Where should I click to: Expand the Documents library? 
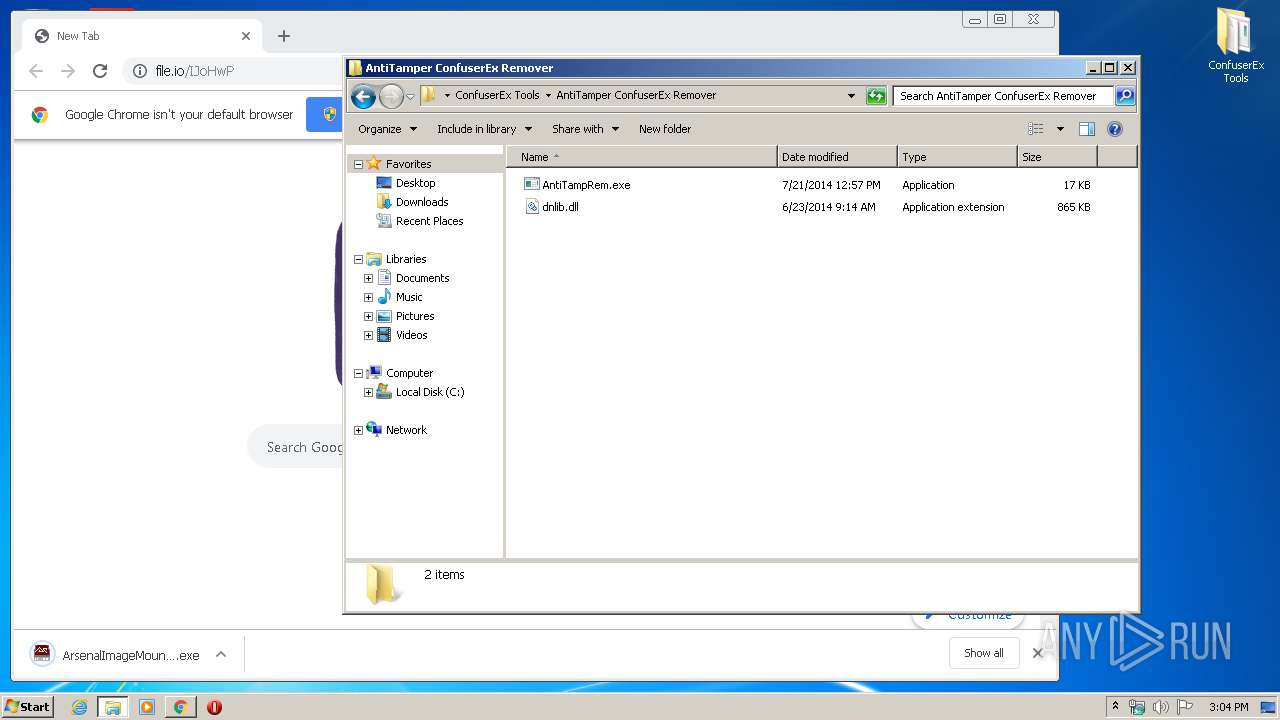(368, 278)
